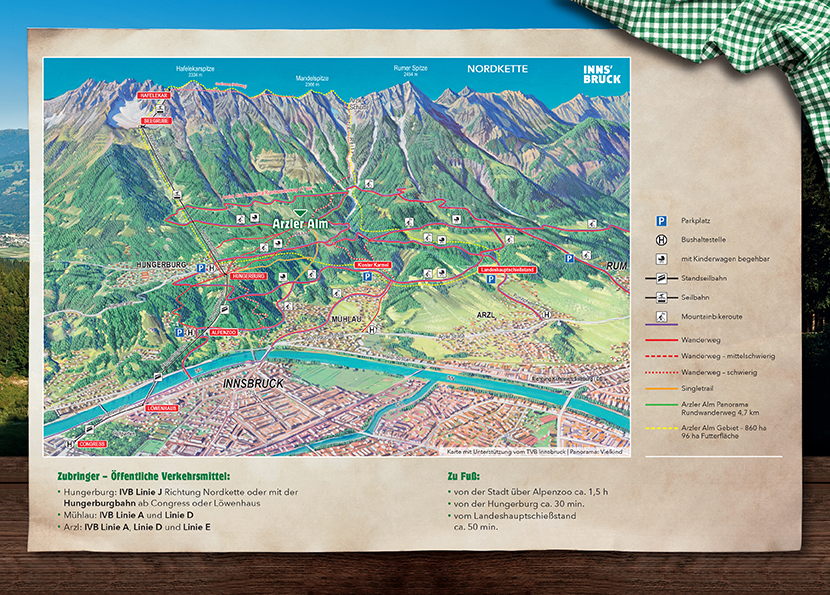Click the red HAFELEKAR station label

pyautogui.click(x=154, y=95)
